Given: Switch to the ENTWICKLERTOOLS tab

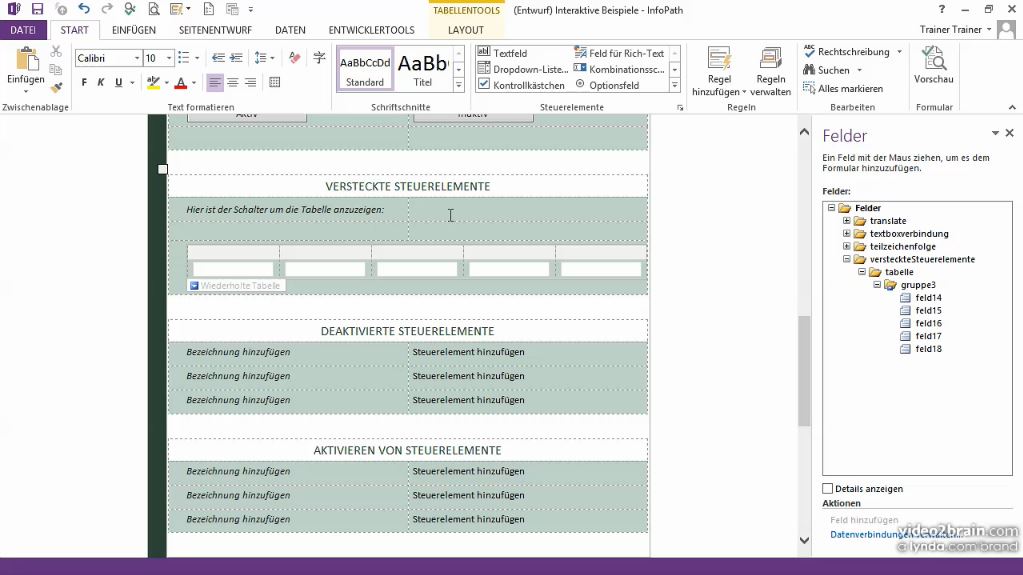Looking at the screenshot, I should 371,30.
